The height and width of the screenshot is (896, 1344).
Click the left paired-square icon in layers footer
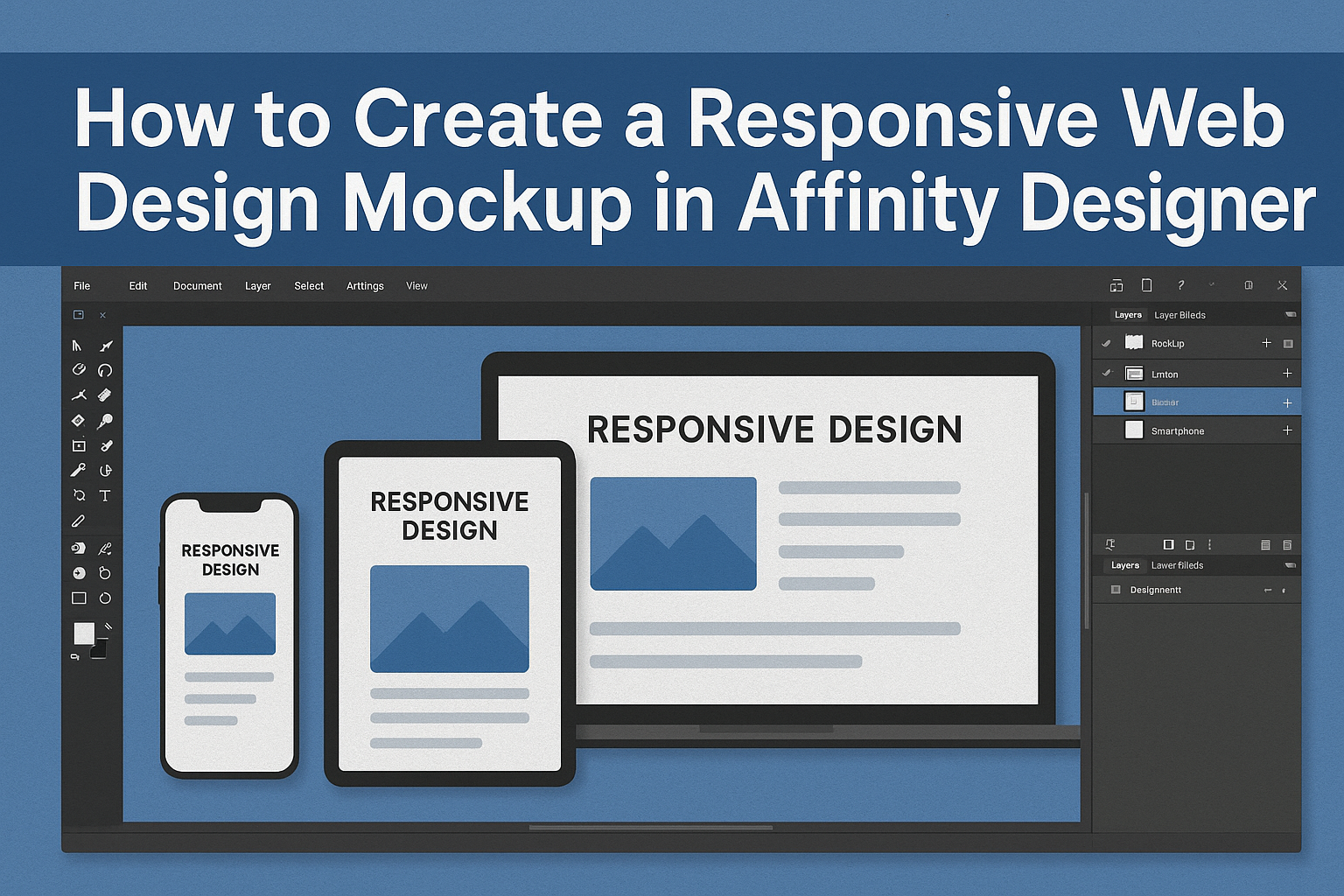tap(1168, 544)
